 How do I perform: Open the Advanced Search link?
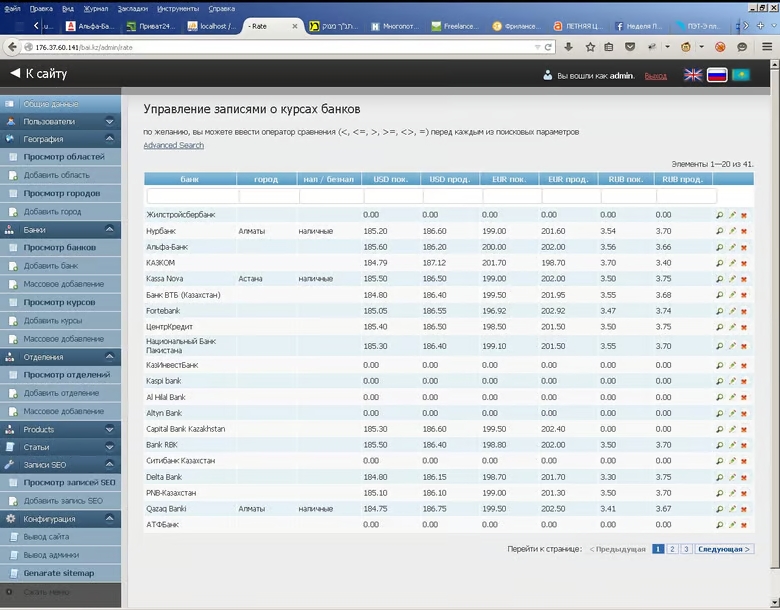point(173,146)
